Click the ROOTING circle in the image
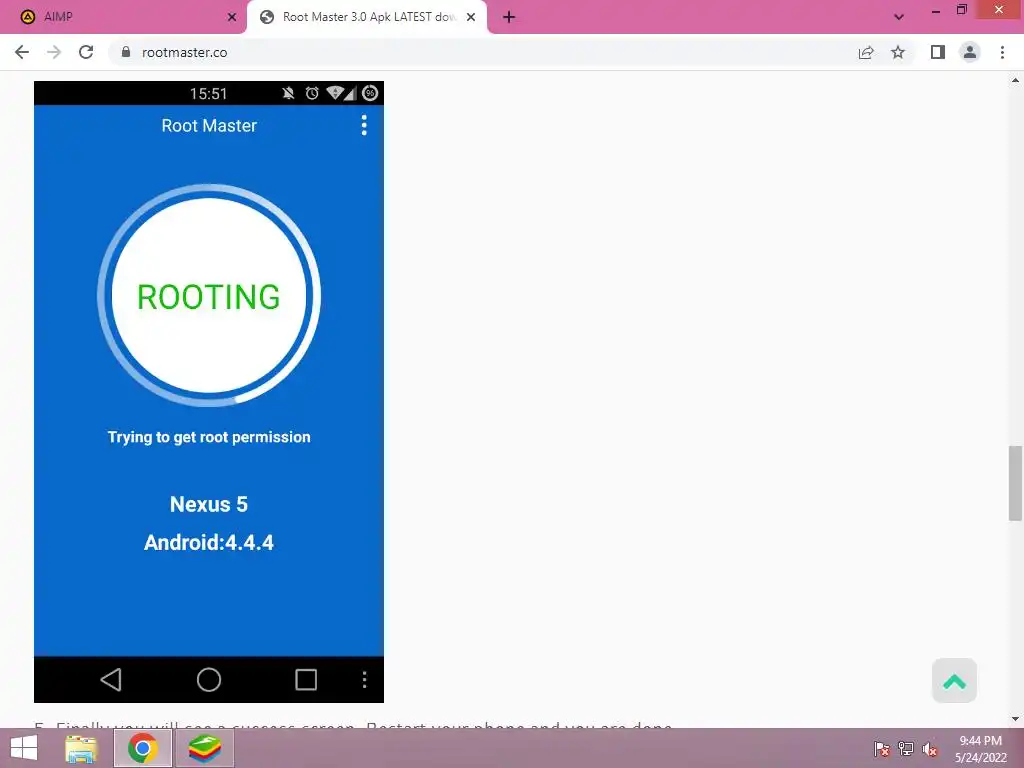 tap(209, 296)
